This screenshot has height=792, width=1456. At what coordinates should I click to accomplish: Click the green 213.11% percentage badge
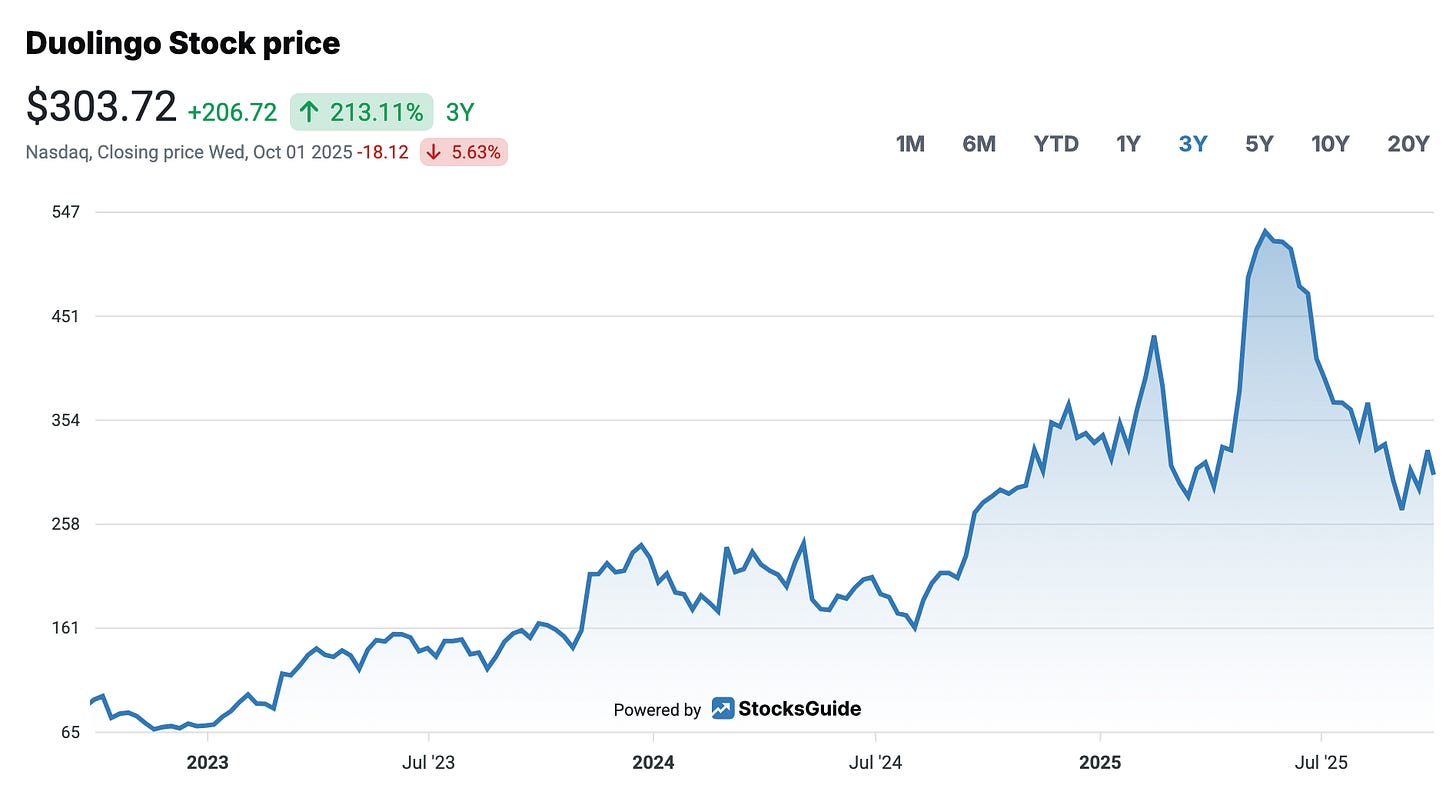tap(360, 112)
